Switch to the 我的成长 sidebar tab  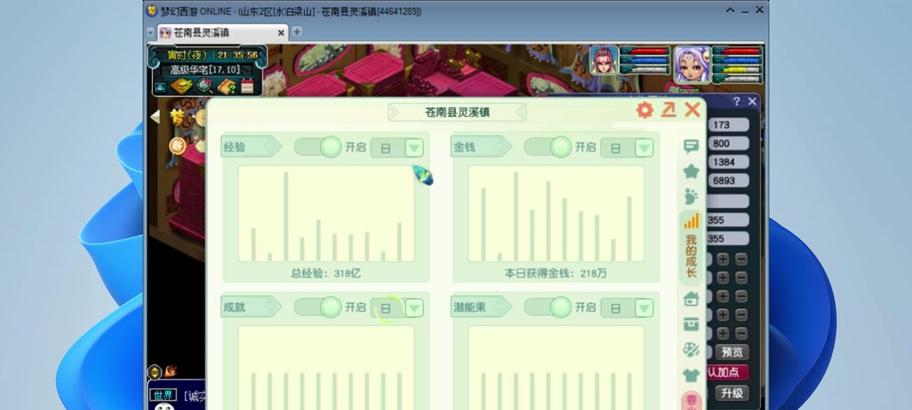coord(691,247)
